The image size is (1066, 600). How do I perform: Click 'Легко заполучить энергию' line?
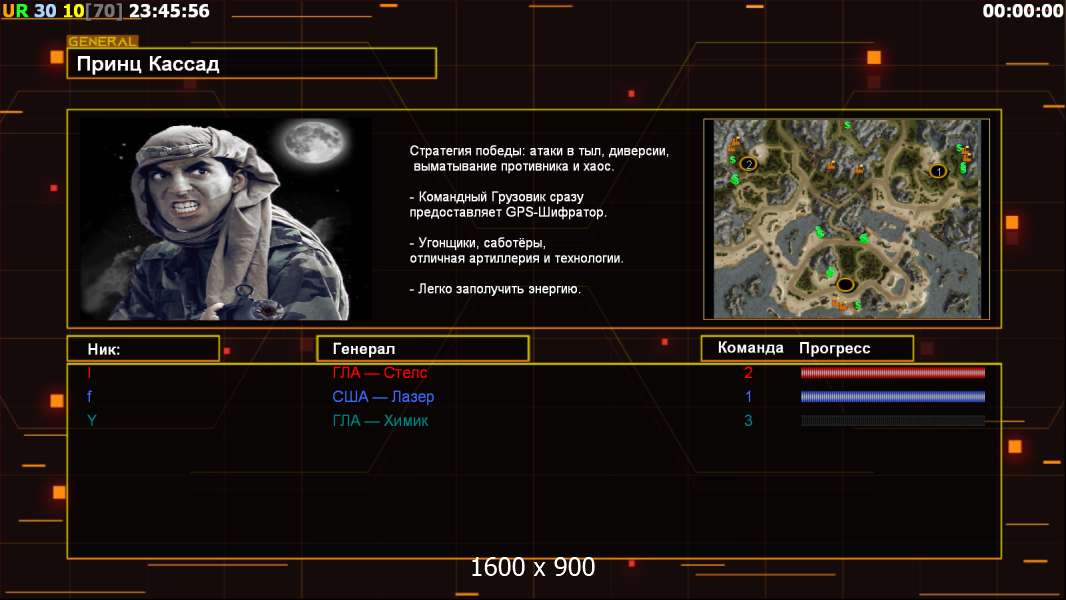click(x=496, y=289)
